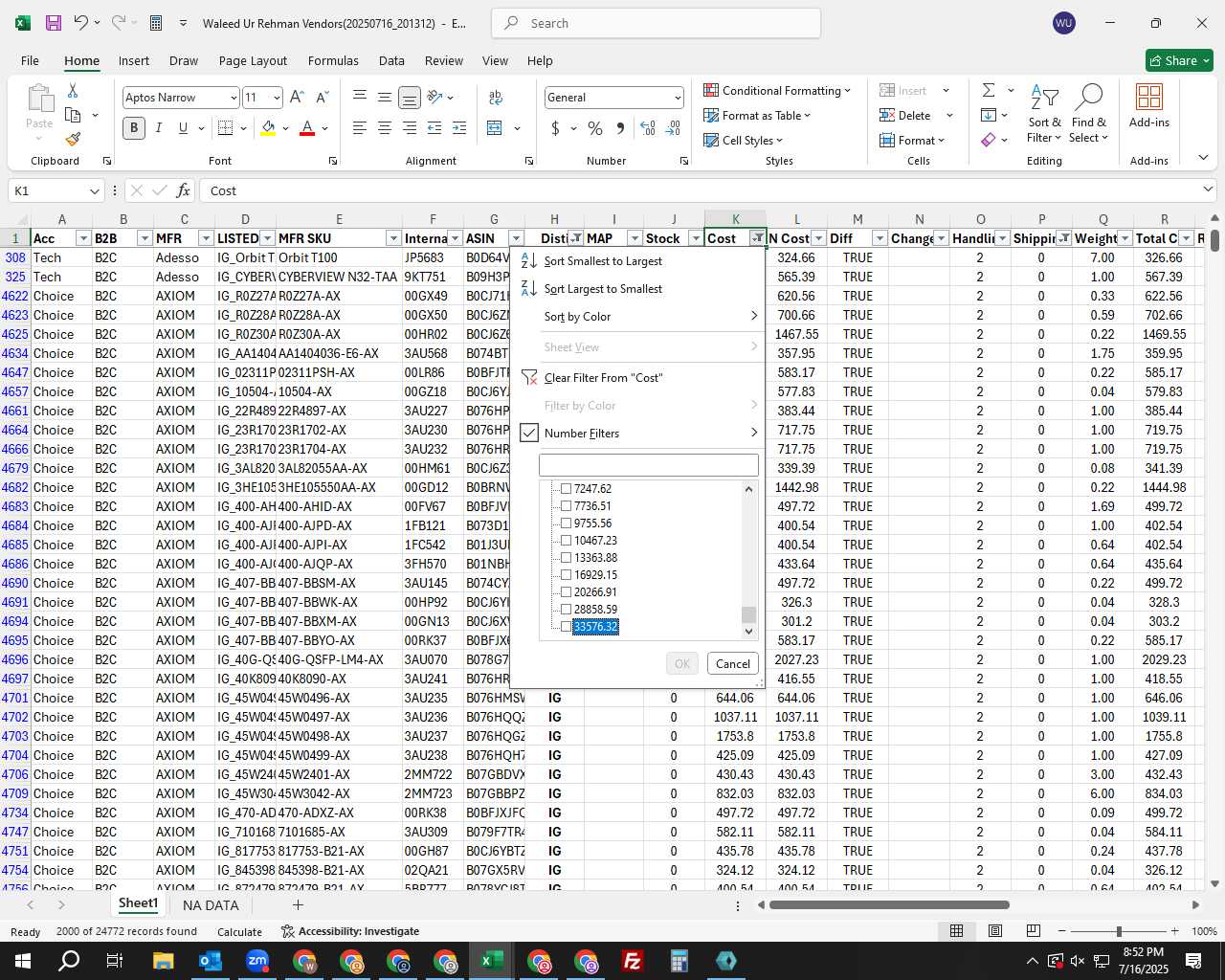
Task: Undo the last action
Action: click(x=81, y=23)
